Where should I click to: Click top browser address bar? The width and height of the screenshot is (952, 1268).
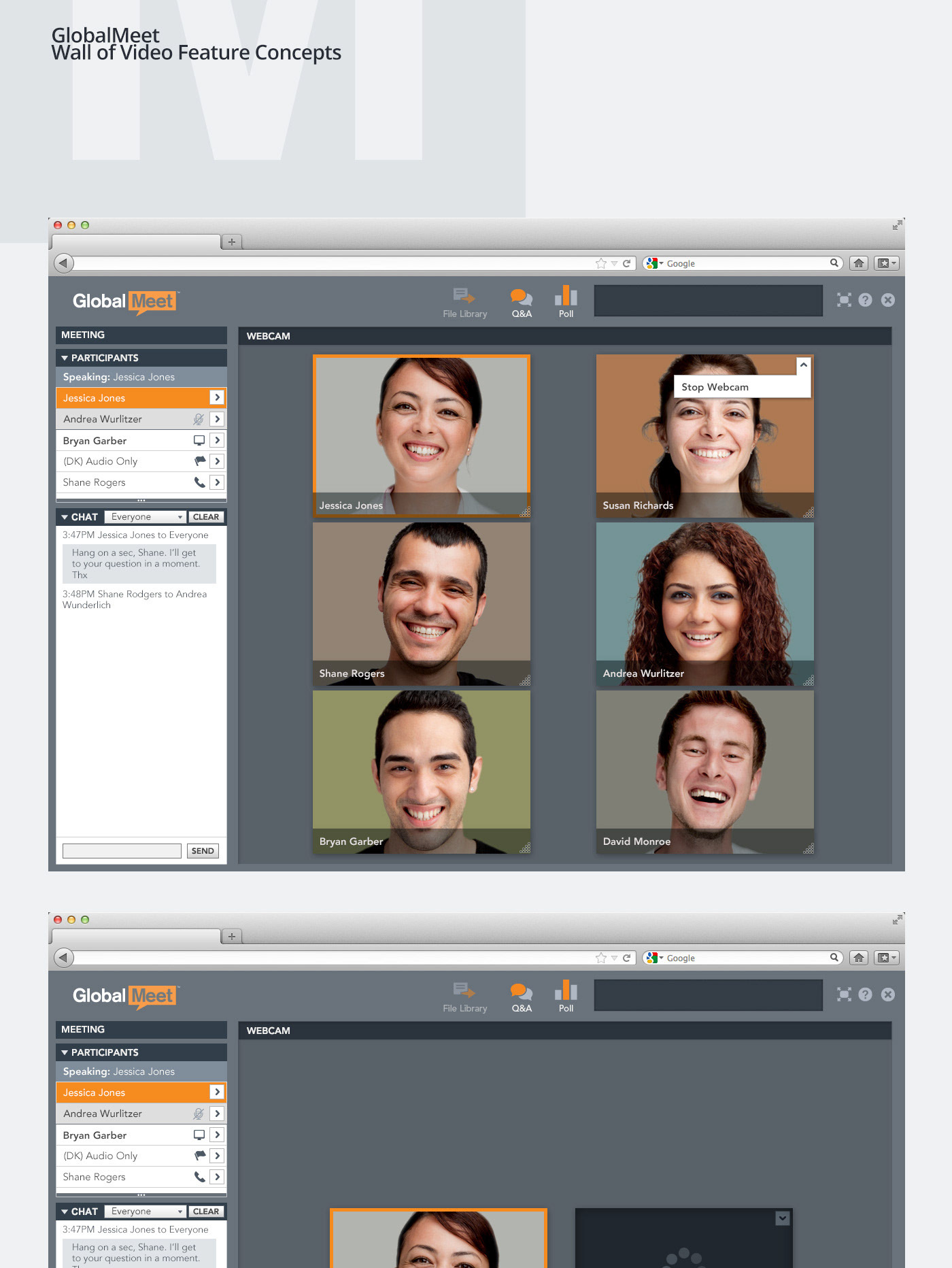pyautogui.click(x=333, y=263)
